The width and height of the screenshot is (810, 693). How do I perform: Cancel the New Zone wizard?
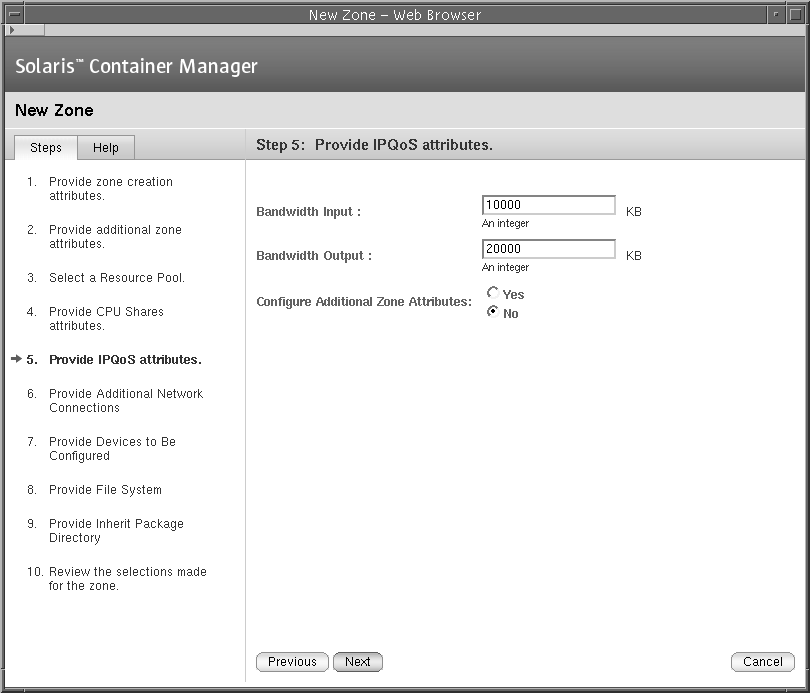tap(762, 661)
